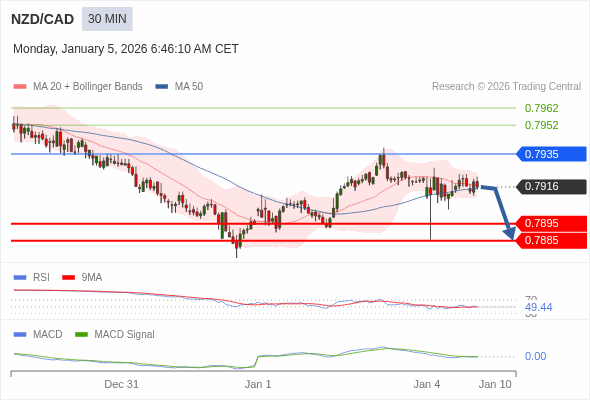Viewport: 590px width, 400px height.
Task: Click the MACD blue legend swatch
Action: tap(20, 335)
